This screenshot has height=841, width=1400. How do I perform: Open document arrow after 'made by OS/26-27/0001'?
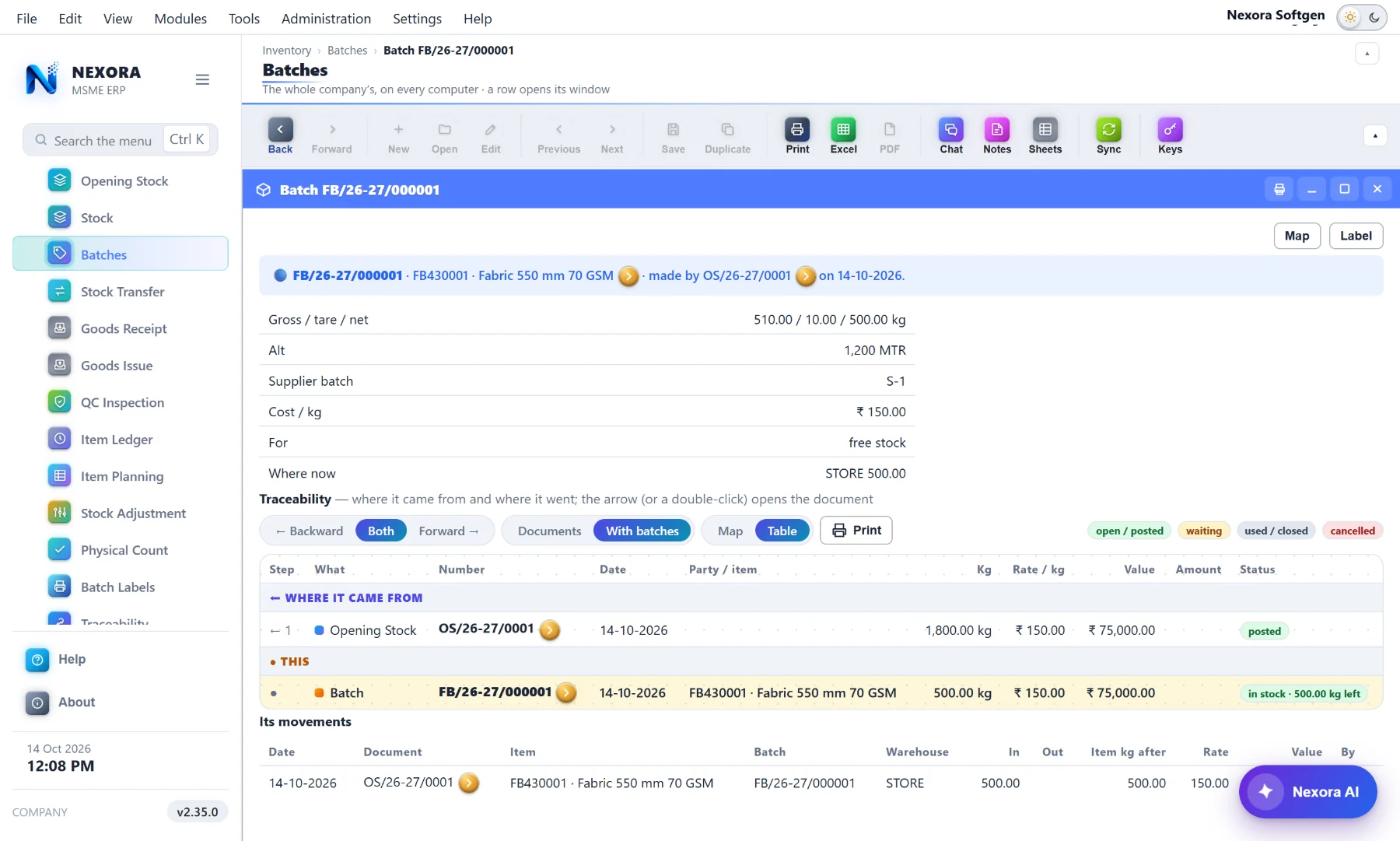pos(806,276)
